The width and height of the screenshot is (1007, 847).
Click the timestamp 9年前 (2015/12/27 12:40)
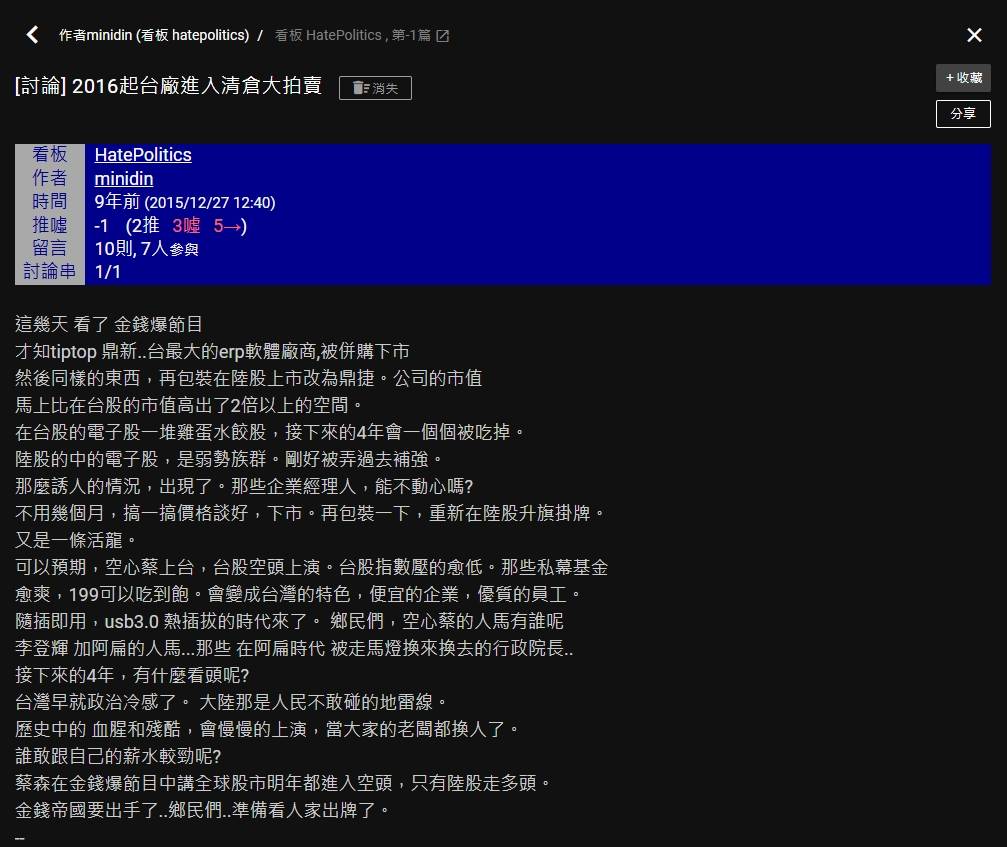[185, 202]
